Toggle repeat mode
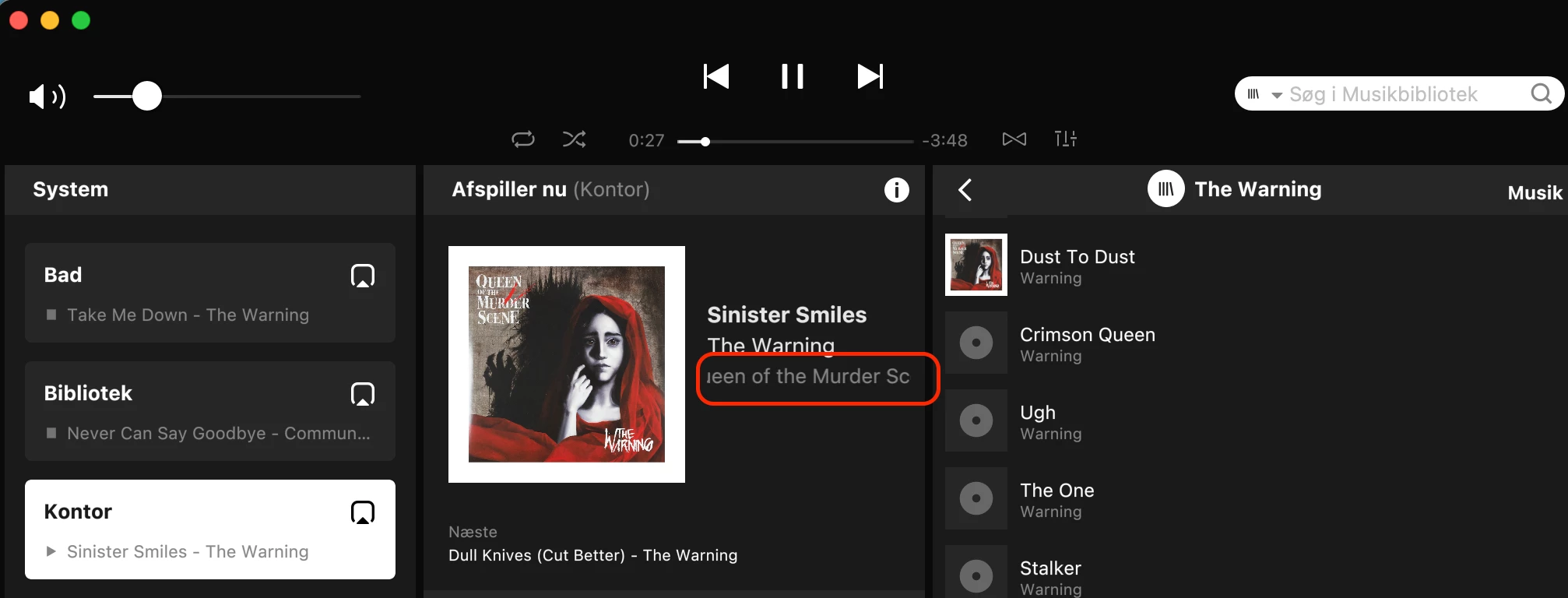Viewport: 1568px width, 598px height. [x=523, y=139]
